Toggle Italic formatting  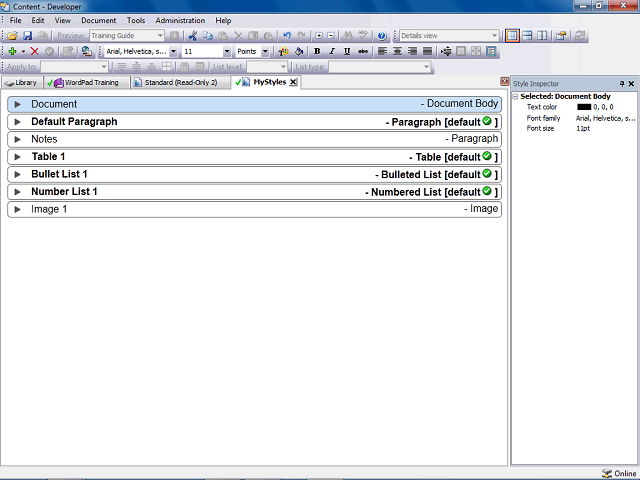(332, 51)
